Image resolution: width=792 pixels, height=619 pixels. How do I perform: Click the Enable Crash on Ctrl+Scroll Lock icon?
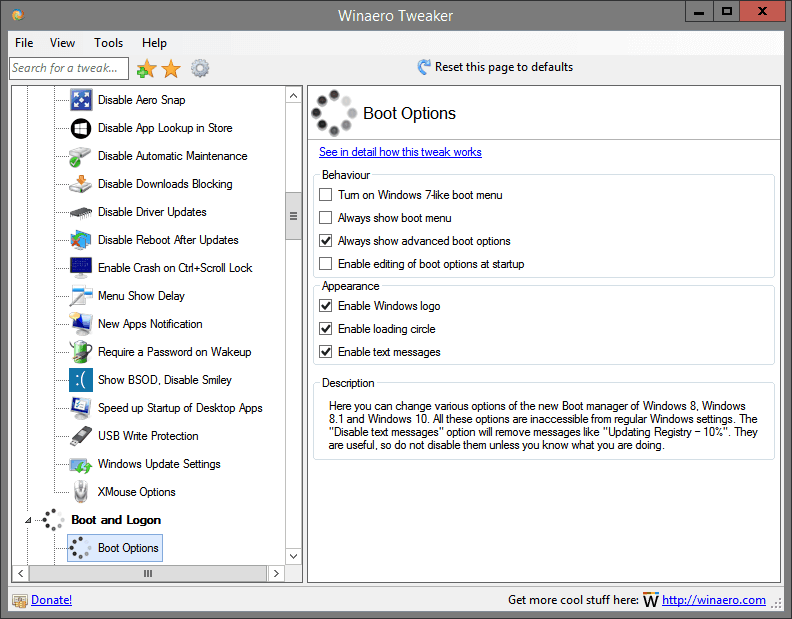click(x=81, y=268)
